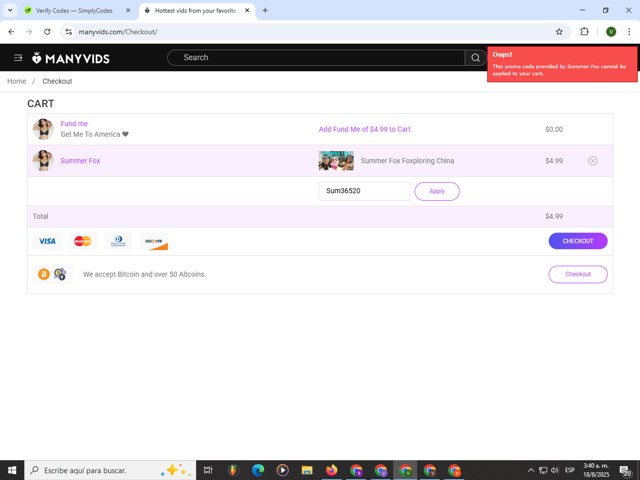Image resolution: width=640 pixels, height=480 pixels.
Task: Click the orange Bitcoin icon
Action: click(x=44, y=274)
